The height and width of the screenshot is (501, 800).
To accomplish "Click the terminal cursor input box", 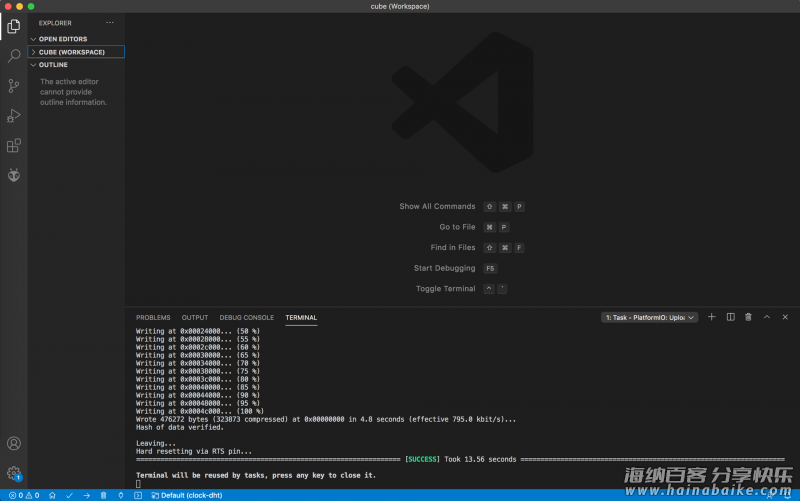I will pyautogui.click(x=138, y=484).
